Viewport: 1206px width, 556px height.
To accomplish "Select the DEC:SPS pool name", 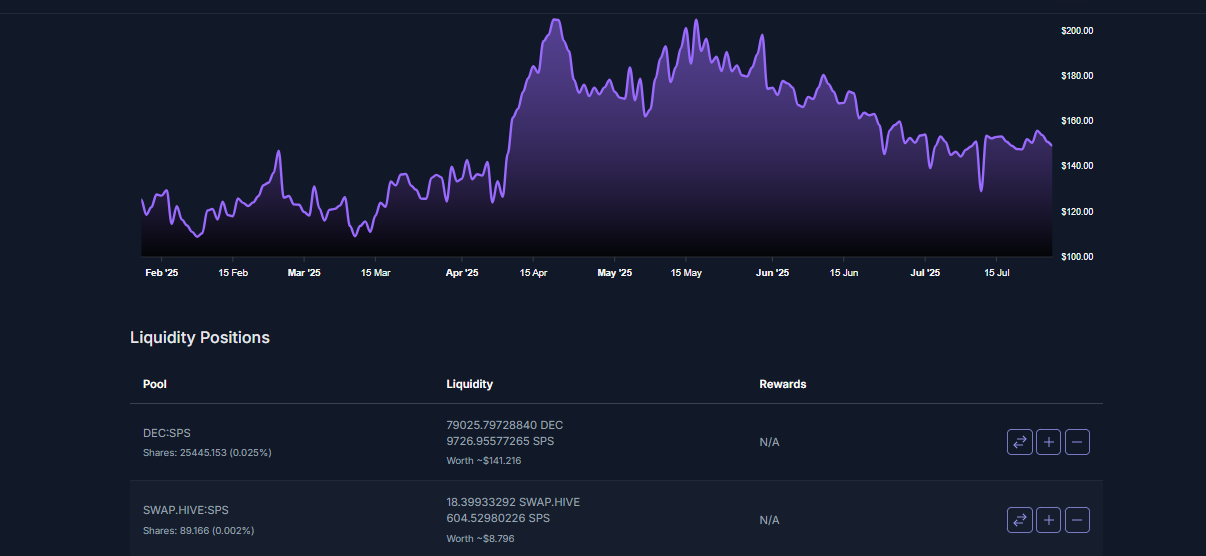I will [167, 433].
